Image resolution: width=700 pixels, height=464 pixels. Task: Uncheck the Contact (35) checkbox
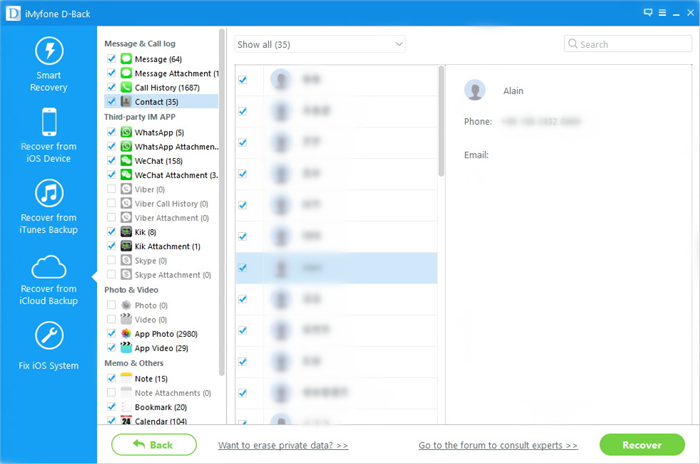(111, 101)
